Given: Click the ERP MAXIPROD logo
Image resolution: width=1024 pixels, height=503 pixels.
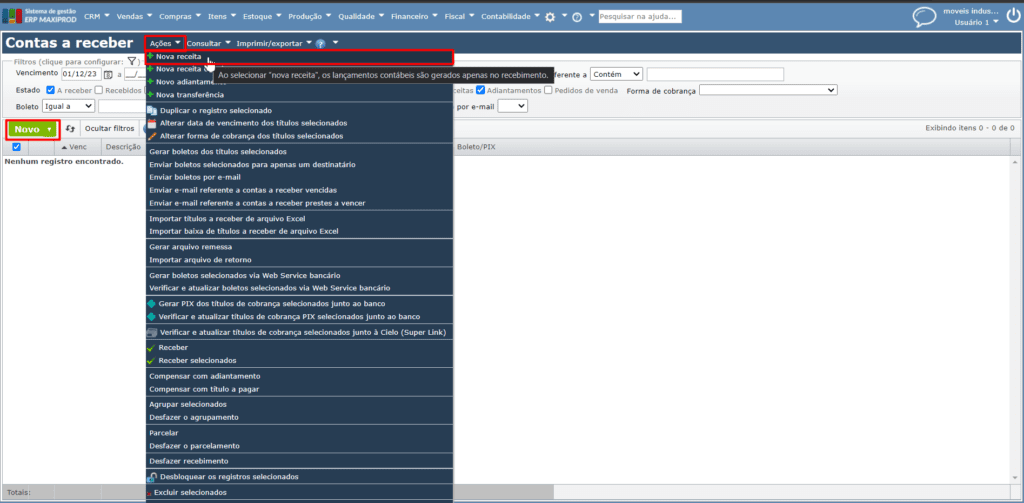Looking at the screenshot, I should (x=40, y=16).
